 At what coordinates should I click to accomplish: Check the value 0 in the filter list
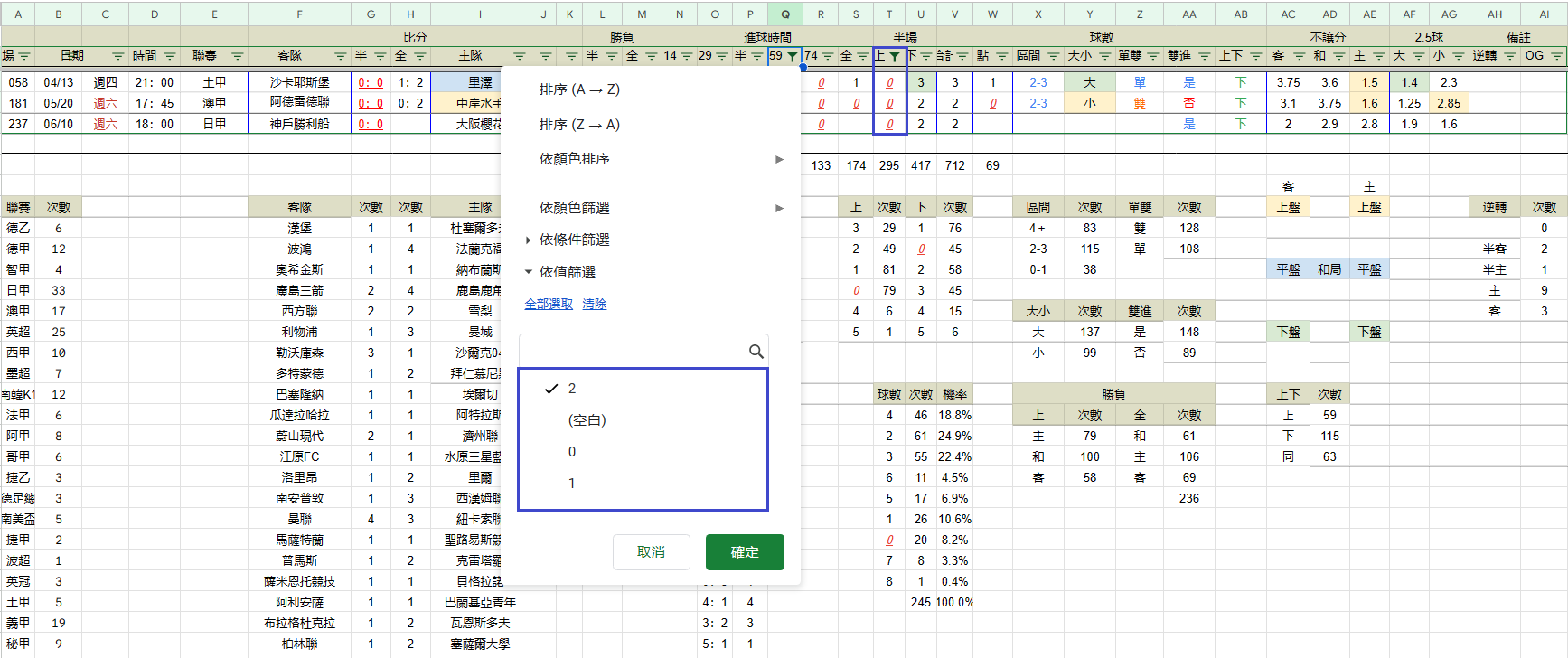pyautogui.click(x=572, y=452)
